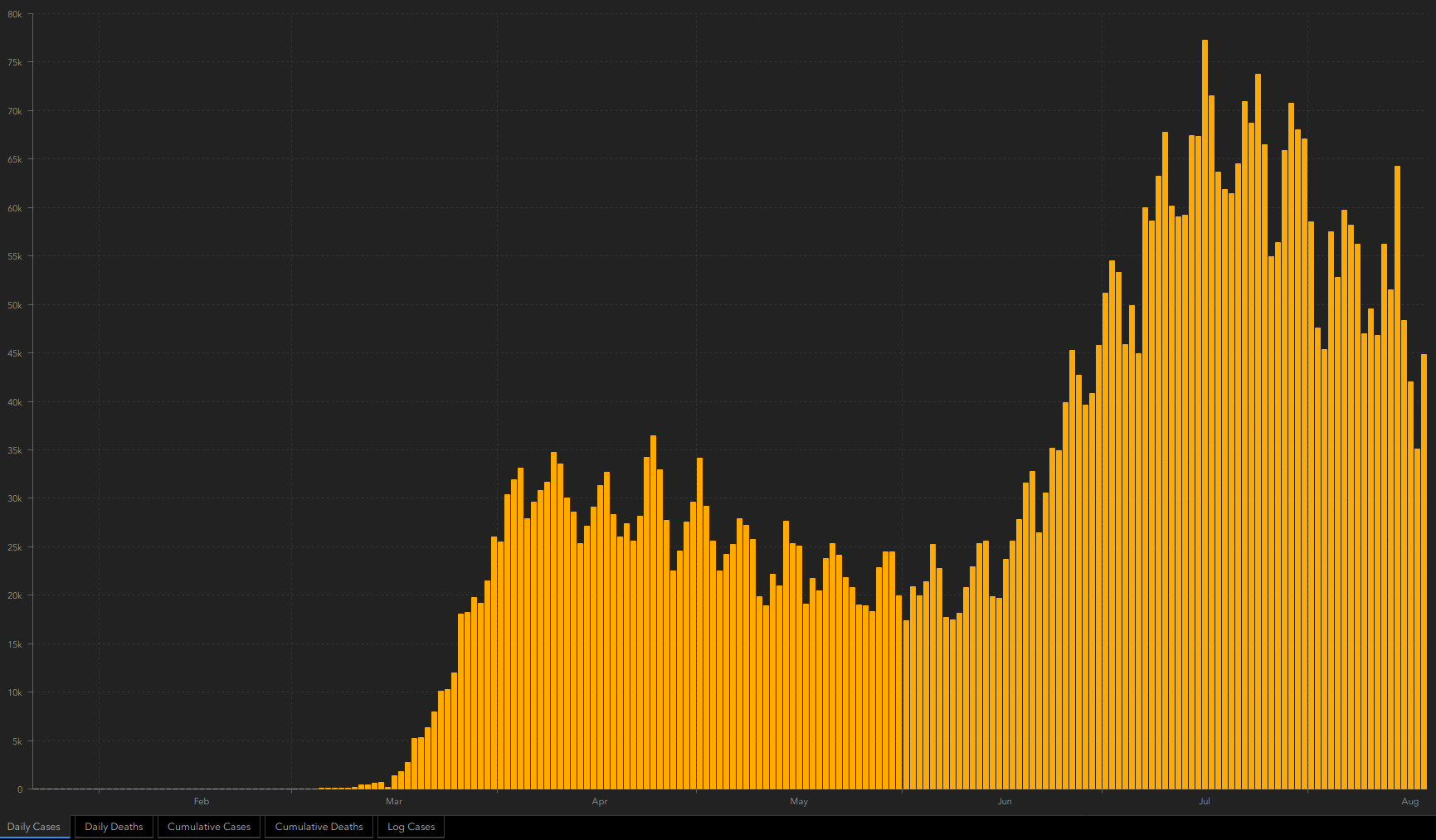Viewport: 1436px width, 840px height.
Task: Click the 'Mar' x-axis label
Action: tap(394, 801)
